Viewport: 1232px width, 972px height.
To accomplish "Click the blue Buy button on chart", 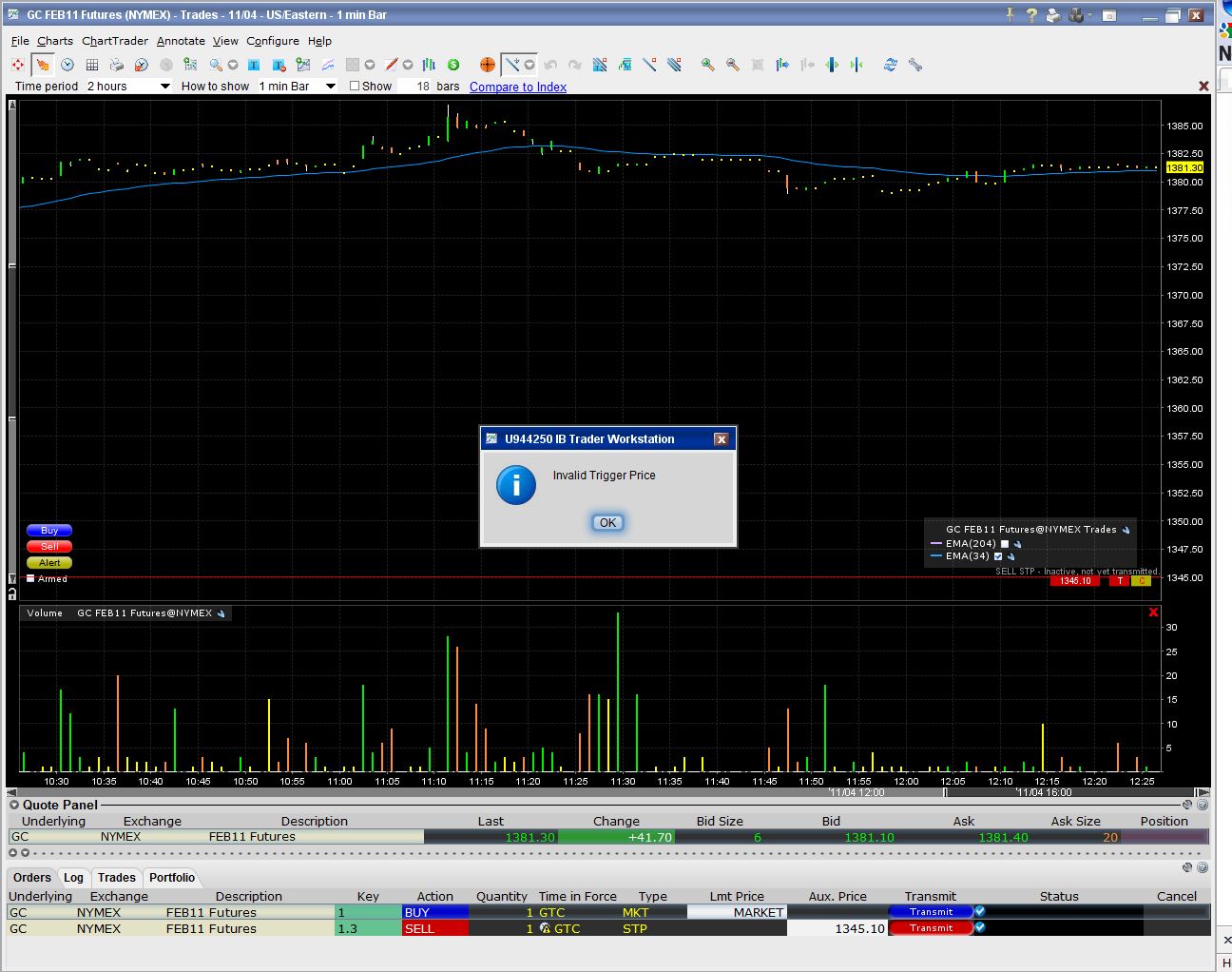I will (49, 531).
